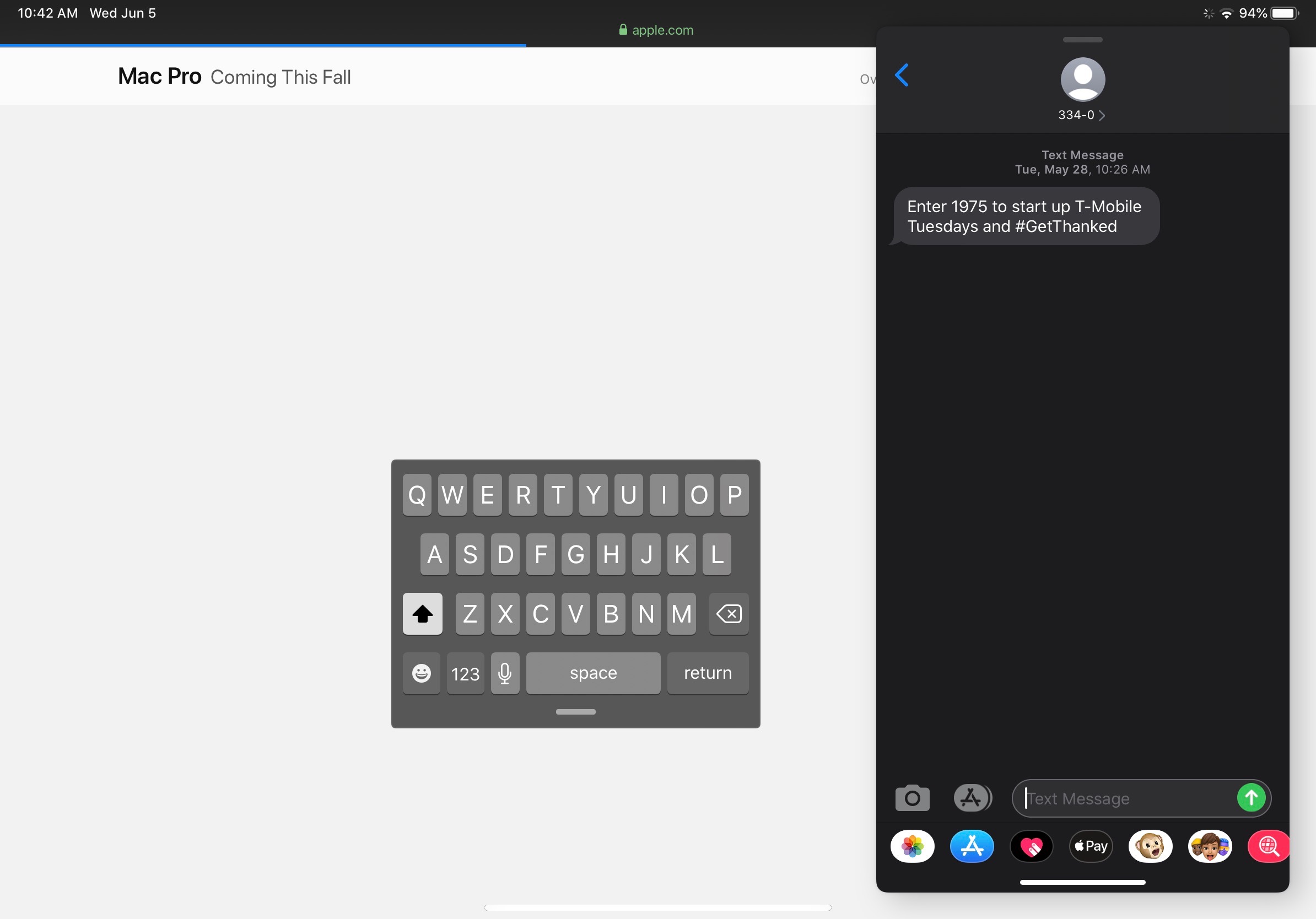Image resolution: width=1316 pixels, height=919 pixels.
Task: Open the camera in Messages
Action: click(x=912, y=798)
